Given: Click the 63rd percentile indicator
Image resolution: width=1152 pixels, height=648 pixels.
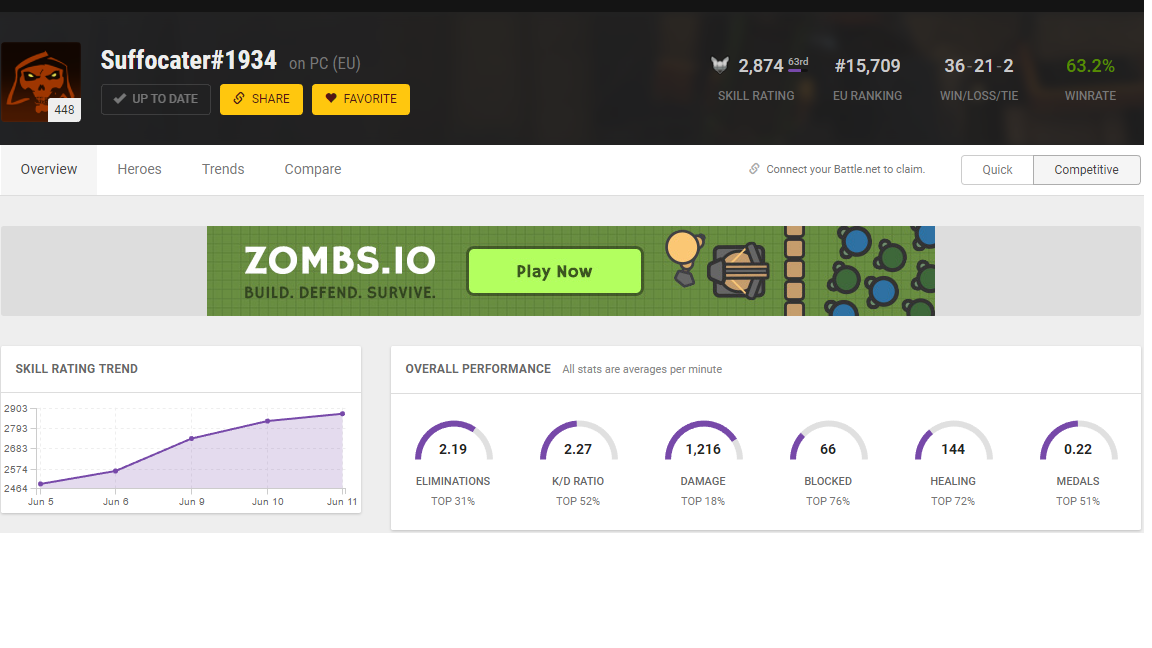Looking at the screenshot, I should click(798, 64).
